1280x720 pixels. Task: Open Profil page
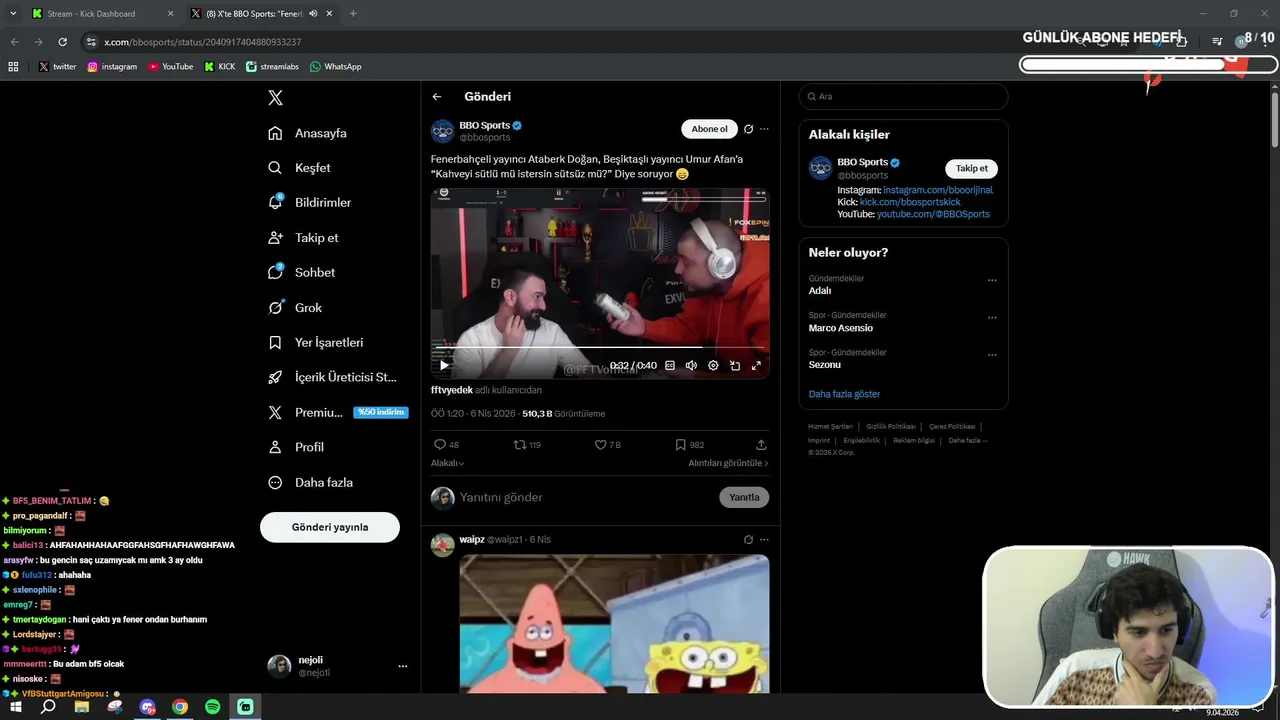point(297,447)
